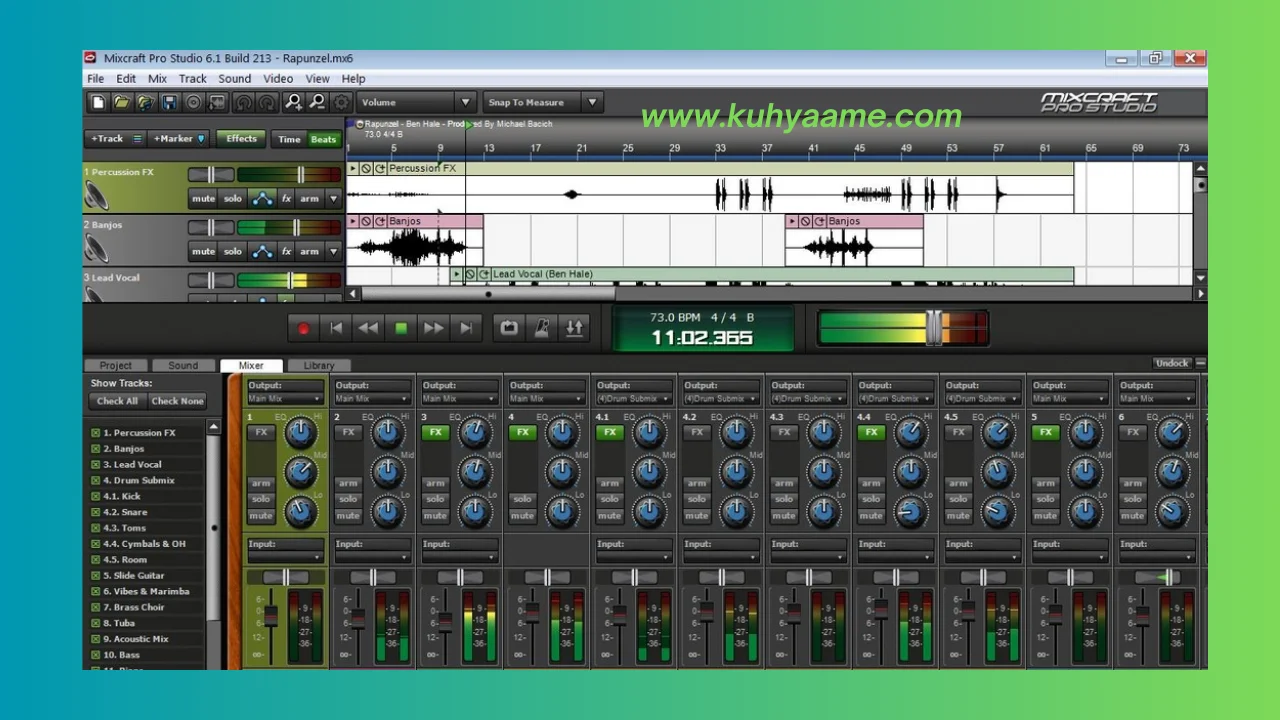Open the Video menu
The image size is (1280, 720).
point(278,79)
